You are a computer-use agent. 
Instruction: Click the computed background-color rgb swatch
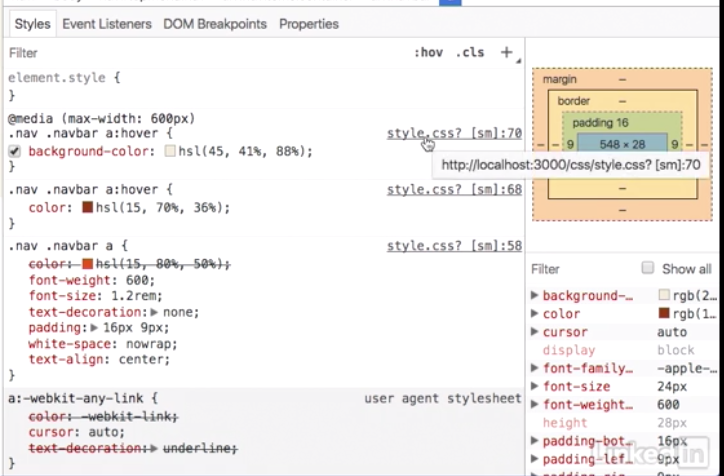pyautogui.click(x=664, y=295)
